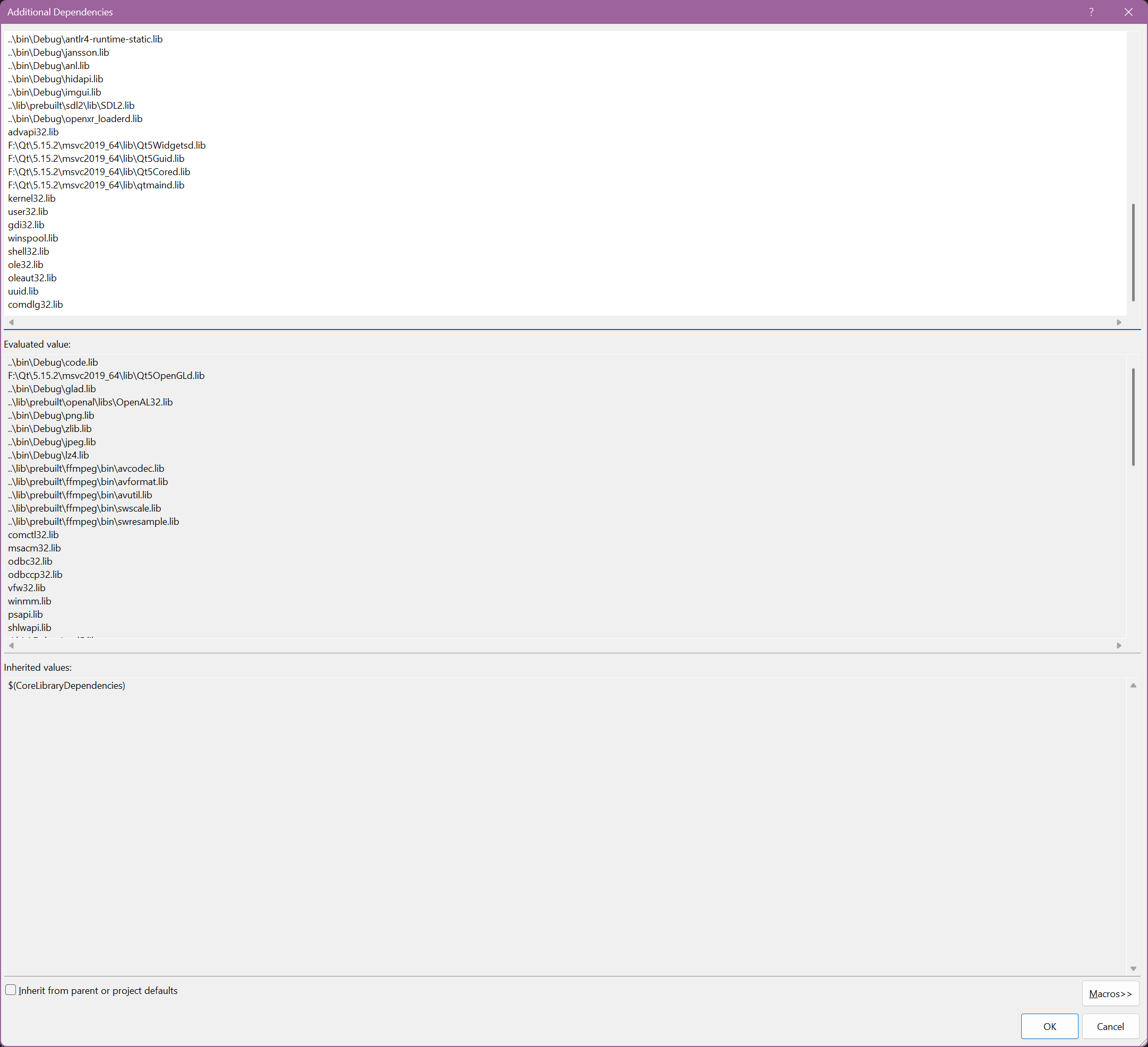Click the winspool.lib entry
This screenshot has height=1047, width=1148.
[x=33, y=238]
